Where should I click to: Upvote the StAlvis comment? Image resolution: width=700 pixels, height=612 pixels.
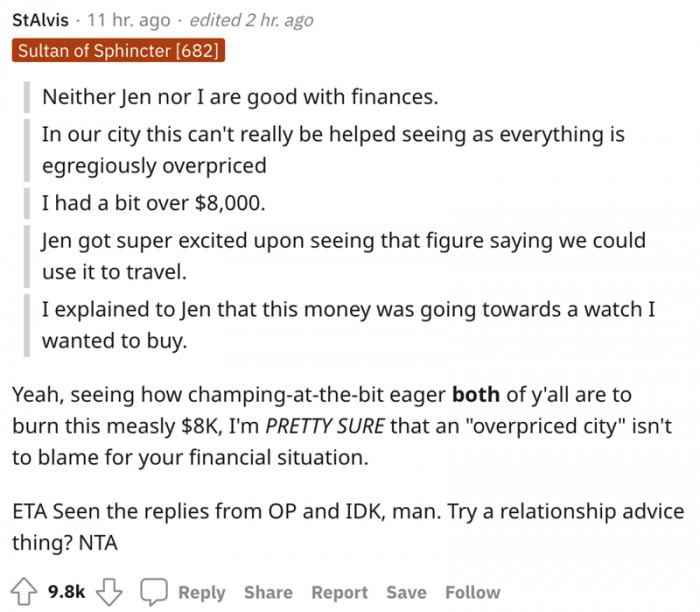(24, 592)
